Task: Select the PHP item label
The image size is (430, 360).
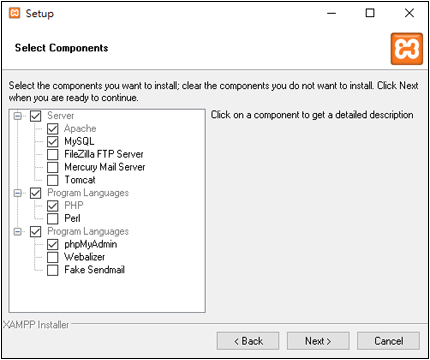Action: click(74, 206)
